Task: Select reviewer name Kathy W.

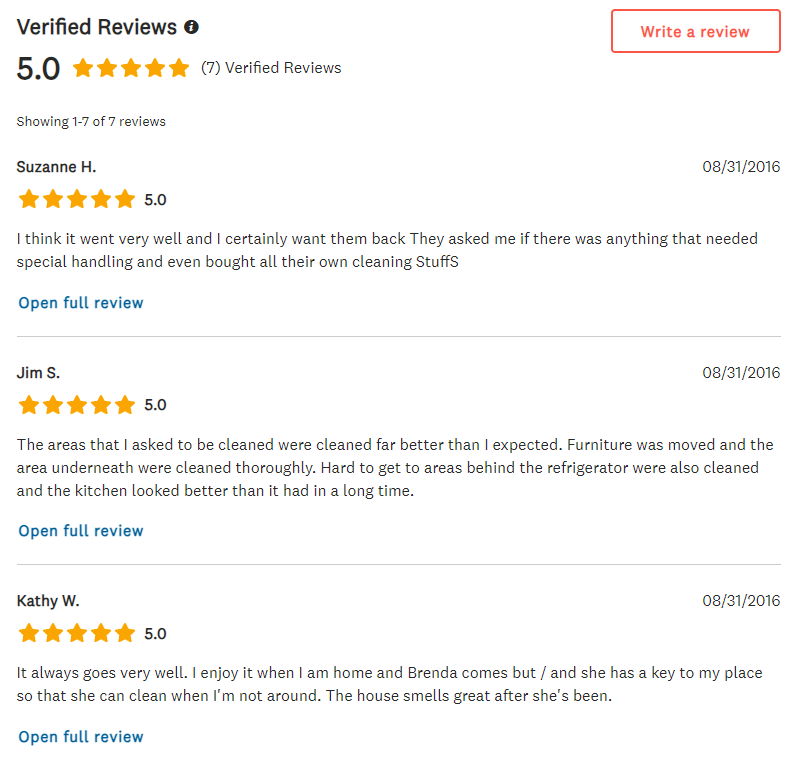Action: 48,601
